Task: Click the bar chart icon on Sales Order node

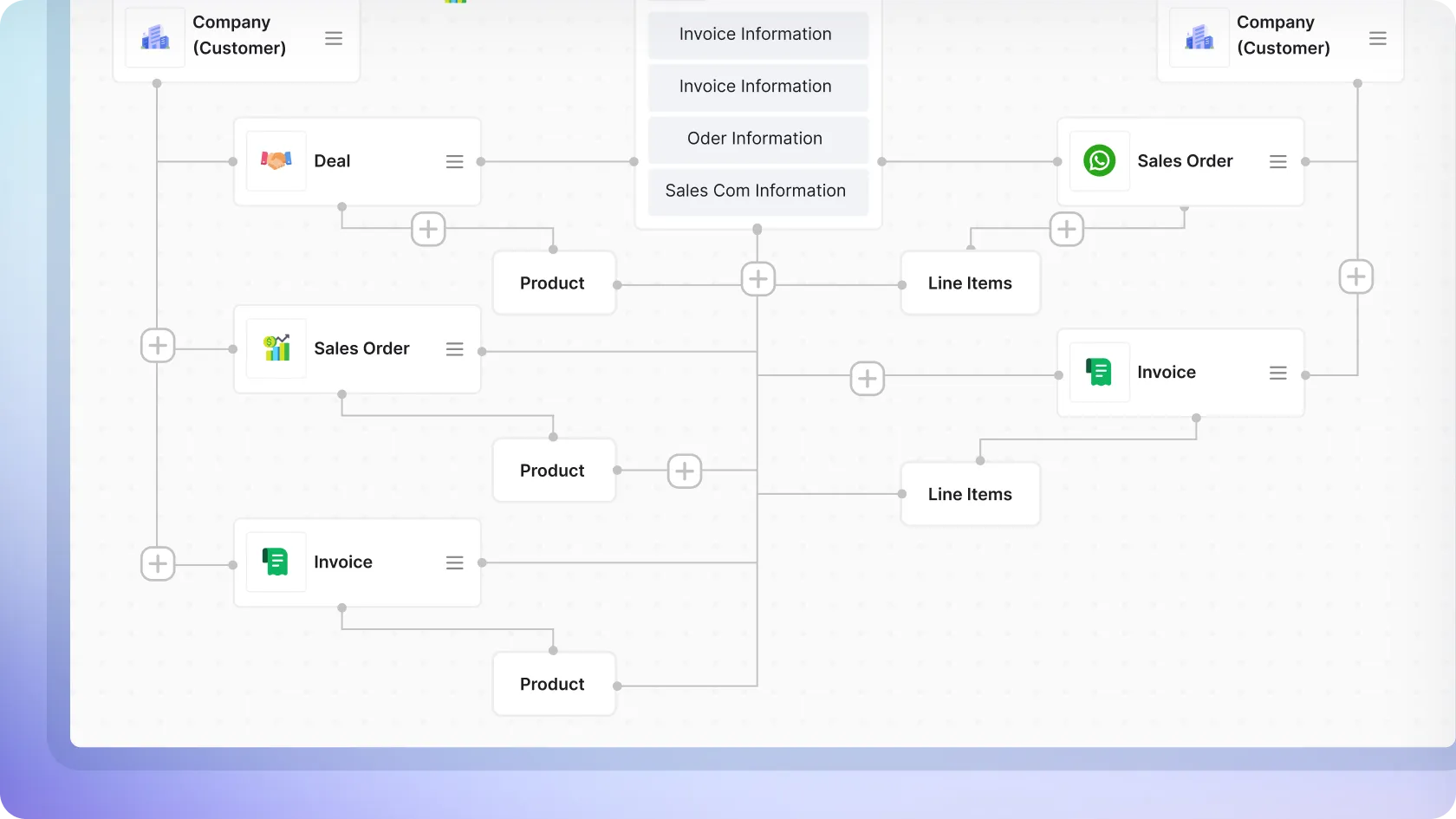Action: click(x=276, y=348)
